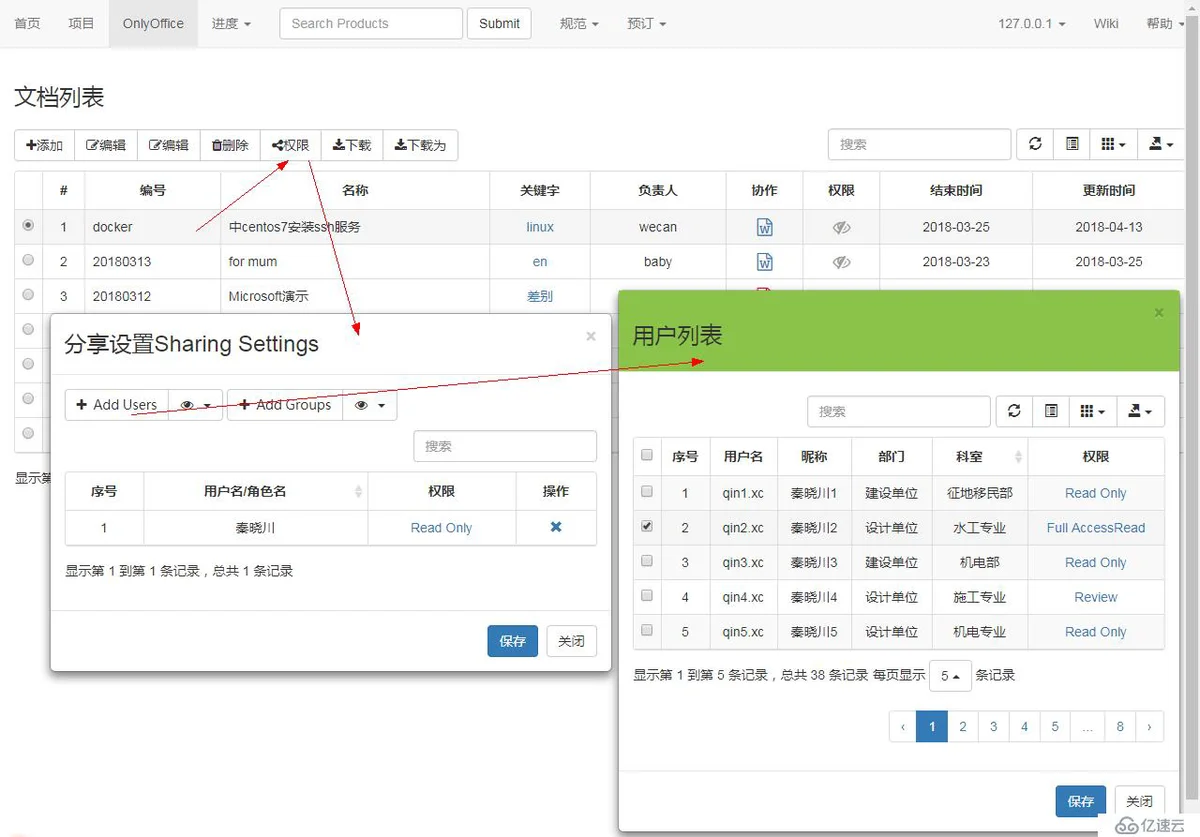Image resolution: width=1200 pixels, height=837 pixels.
Task: Check the box for user qin3.xc
Action: (647, 561)
